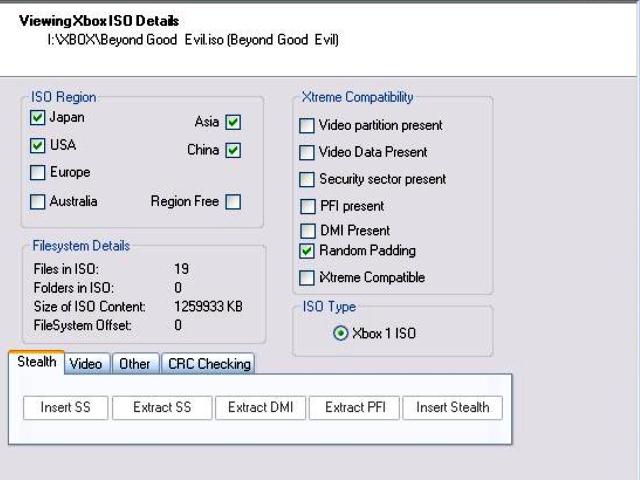Click the Insert Stealth button
Viewport: 640px width, 480px height.
pyautogui.click(x=453, y=407)
